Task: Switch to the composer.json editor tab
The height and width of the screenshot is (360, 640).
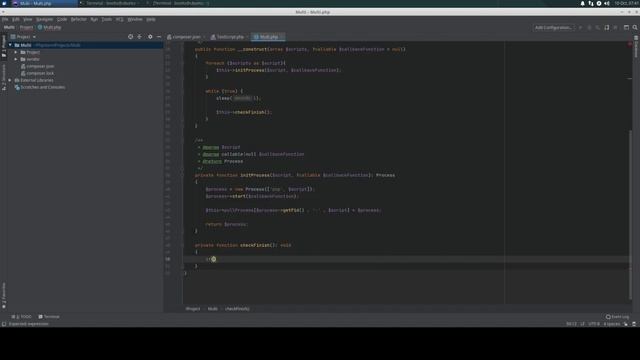Action: [x=186, y=37]
